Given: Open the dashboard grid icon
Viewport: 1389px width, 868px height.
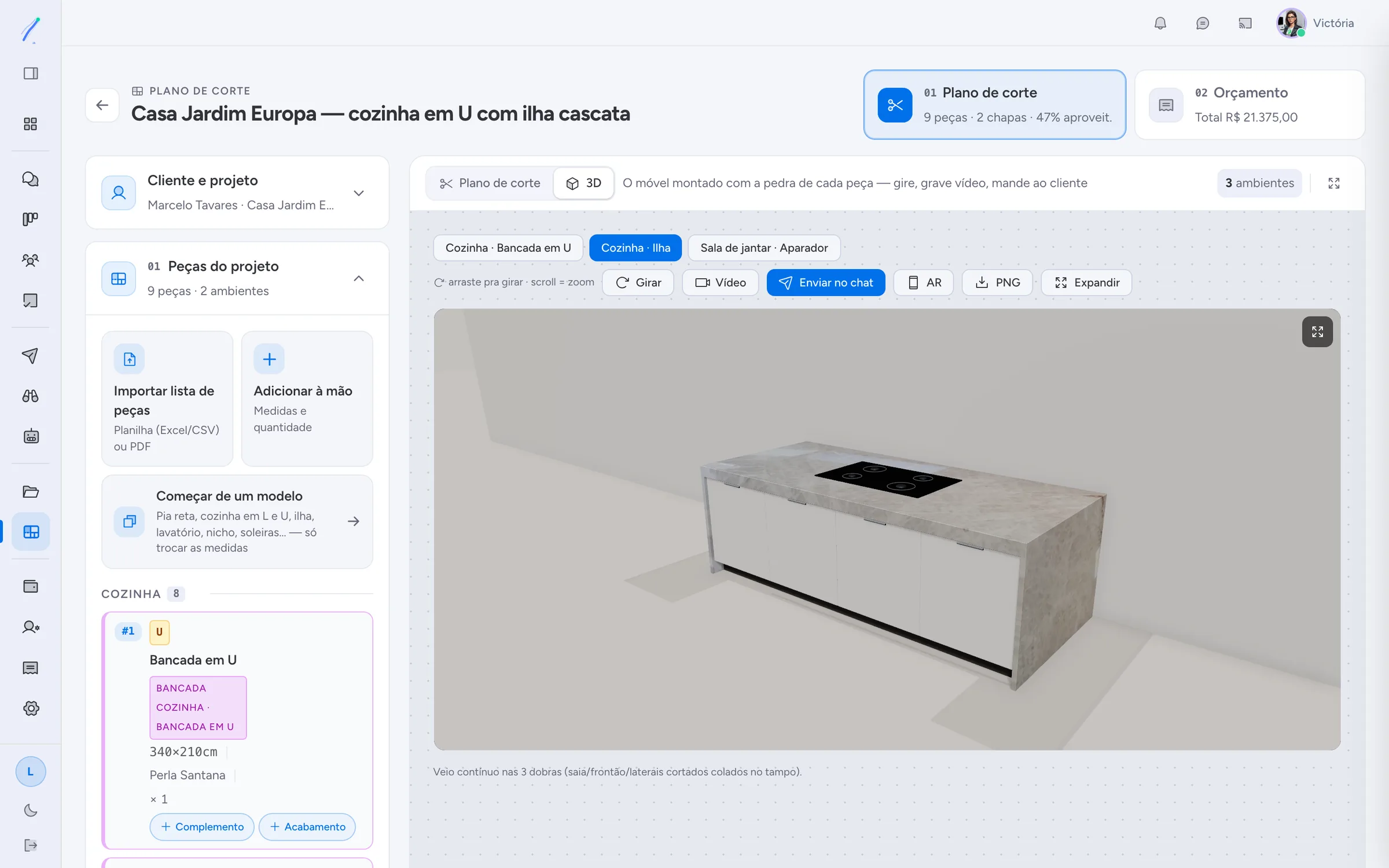Looking at the screenshot, I should point(31,124).
